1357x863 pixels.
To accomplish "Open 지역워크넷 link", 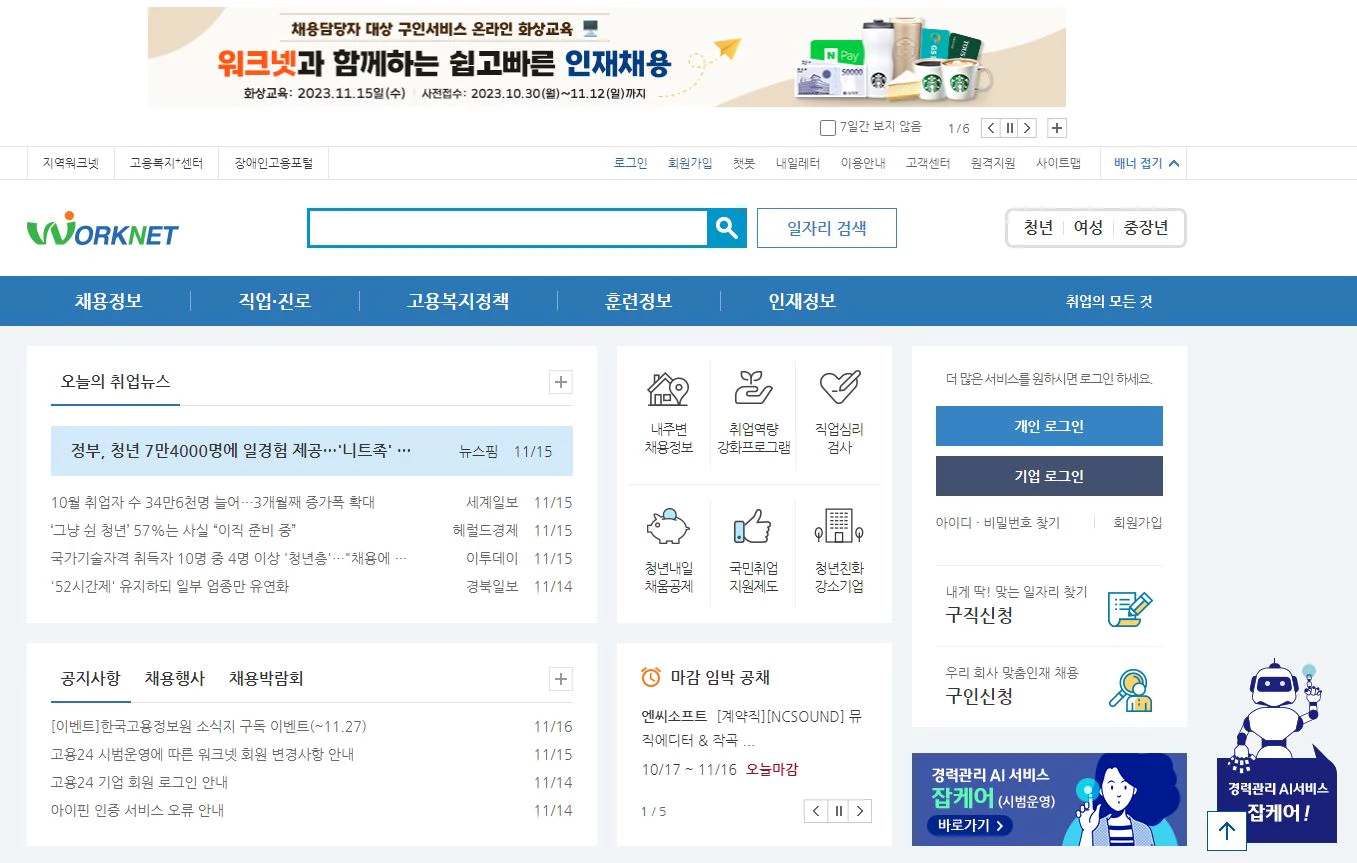I will click(x=71, y=163).
